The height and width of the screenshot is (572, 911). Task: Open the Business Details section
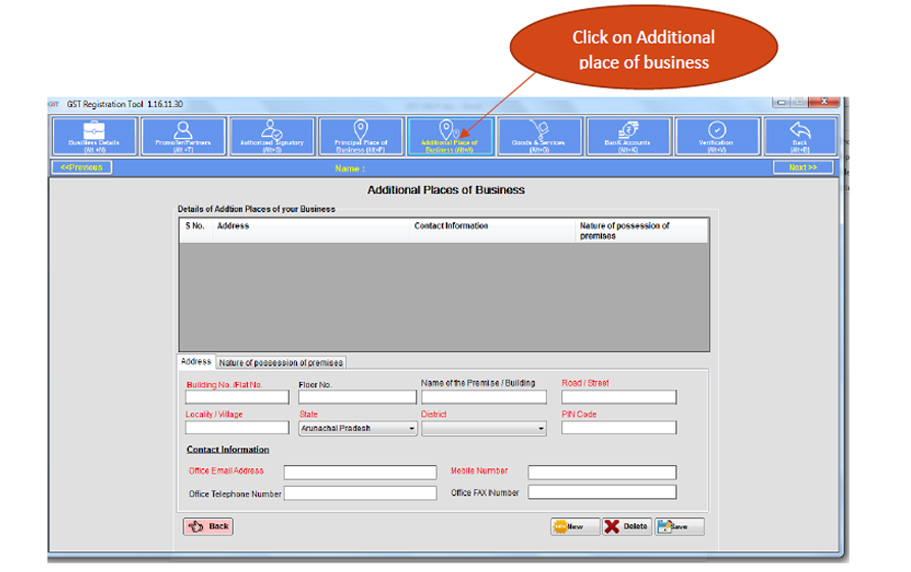[94, 137]
